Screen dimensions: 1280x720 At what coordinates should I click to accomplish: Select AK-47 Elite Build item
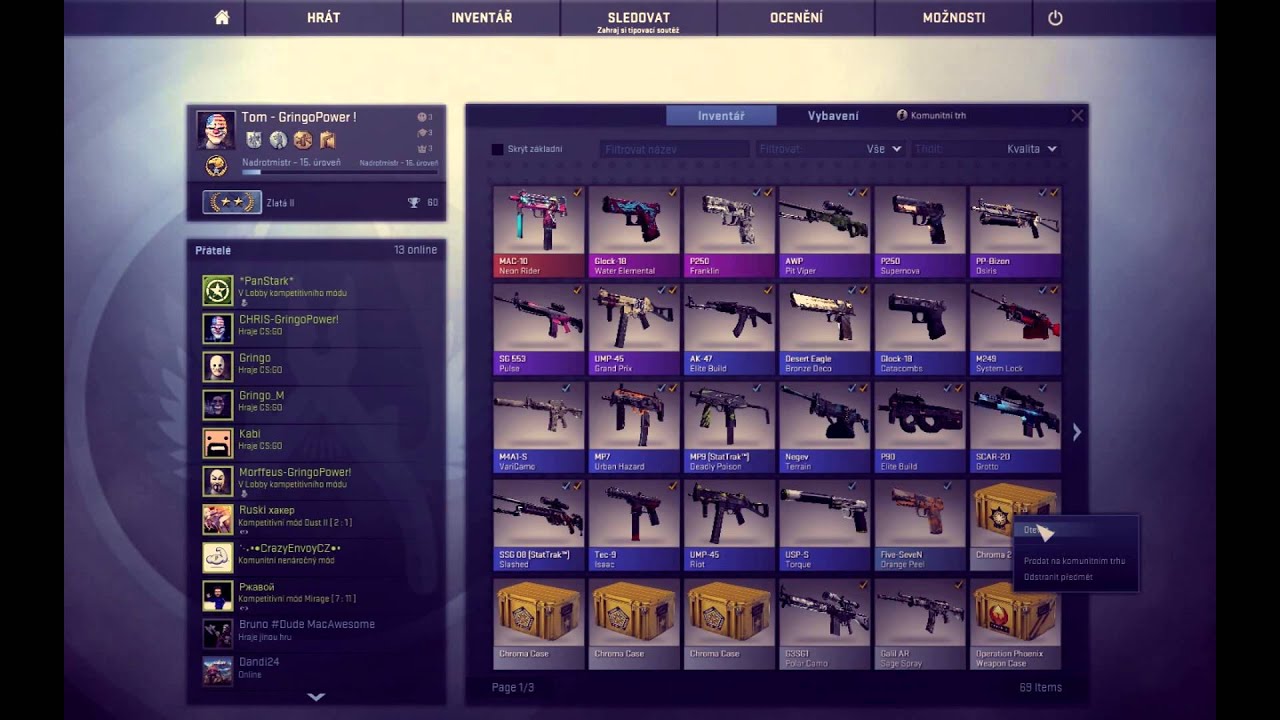pos(729,329)
